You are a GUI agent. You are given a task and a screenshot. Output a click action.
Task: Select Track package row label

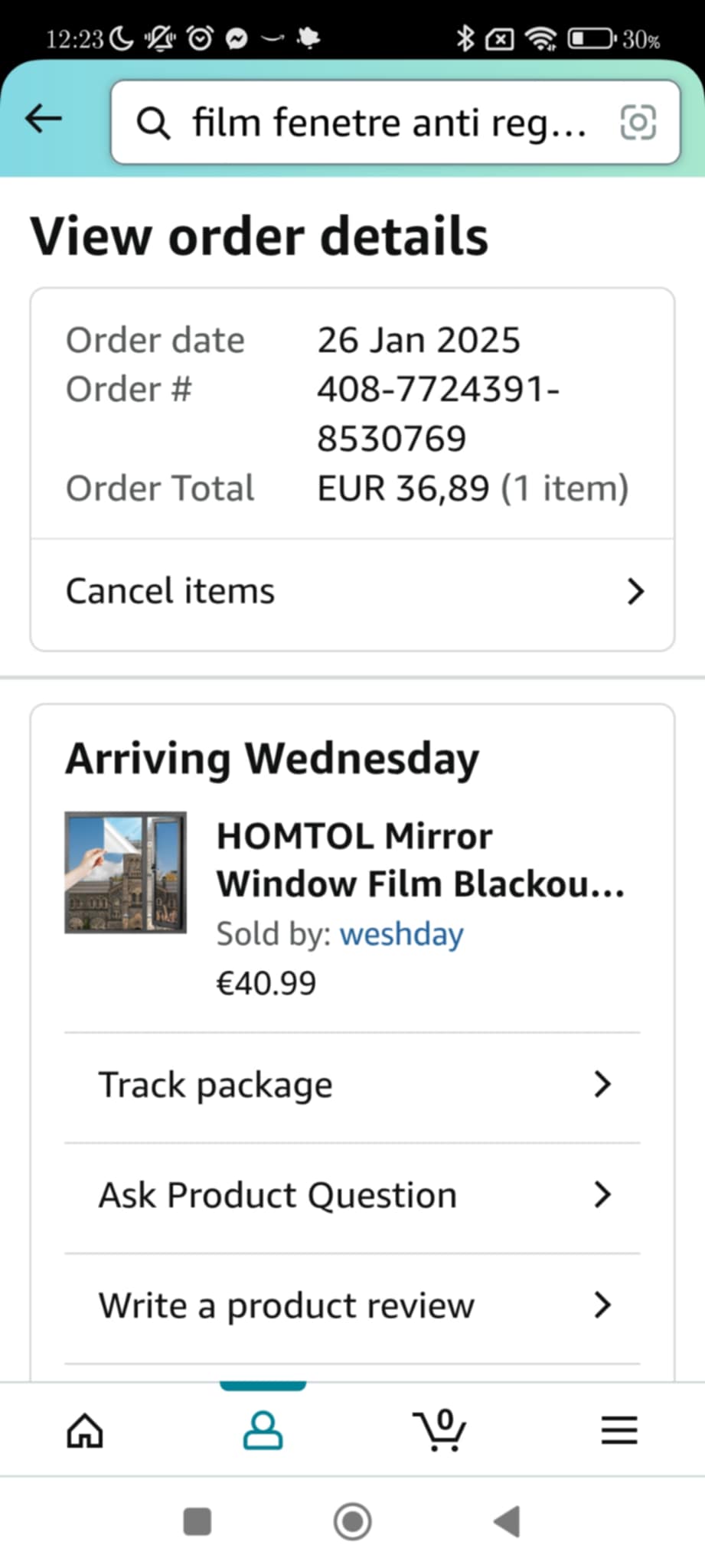point(215,1084)
